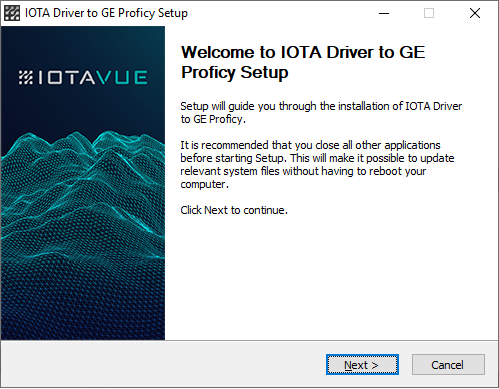Click the 'It is recommended' paragraph
Viewport: 499px width, 389px height.
pos(317,165)
